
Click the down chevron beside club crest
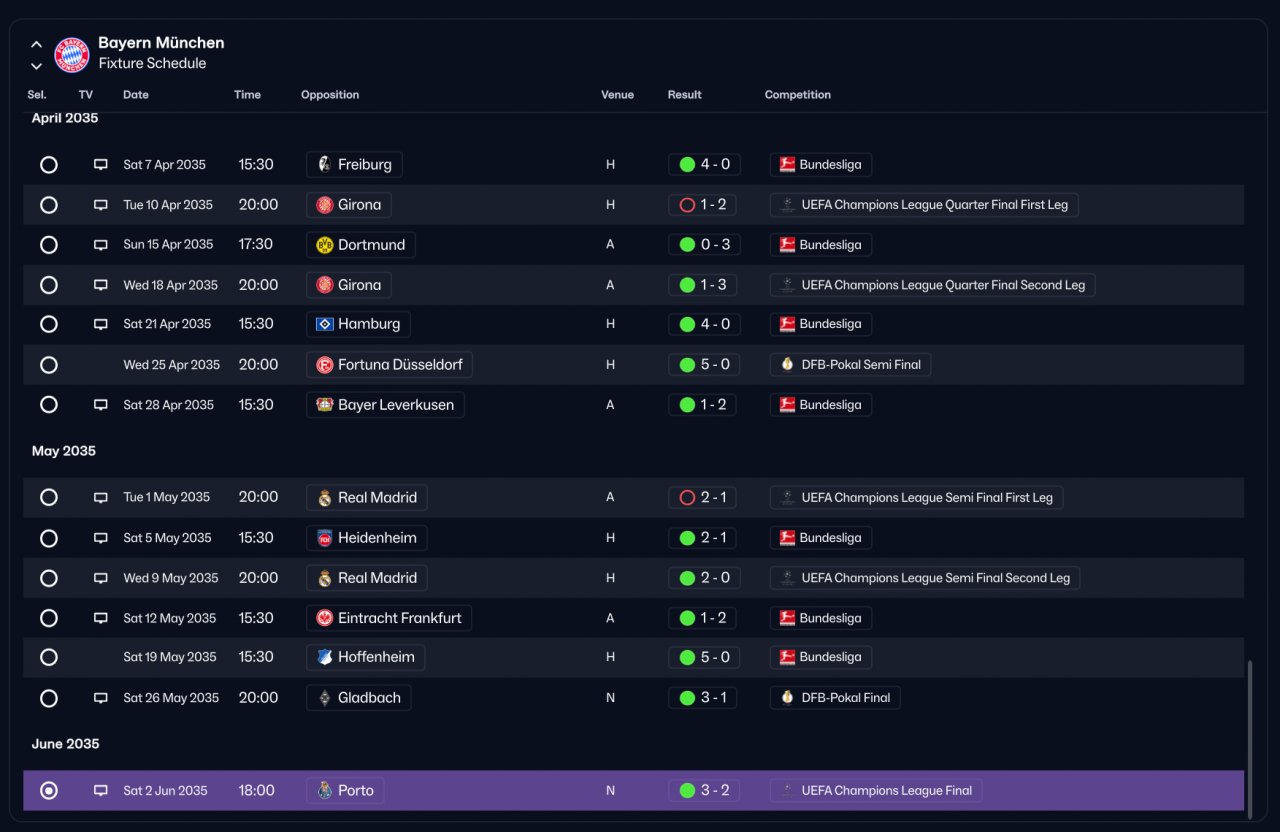pyautogui.click(x=36, y=66)
